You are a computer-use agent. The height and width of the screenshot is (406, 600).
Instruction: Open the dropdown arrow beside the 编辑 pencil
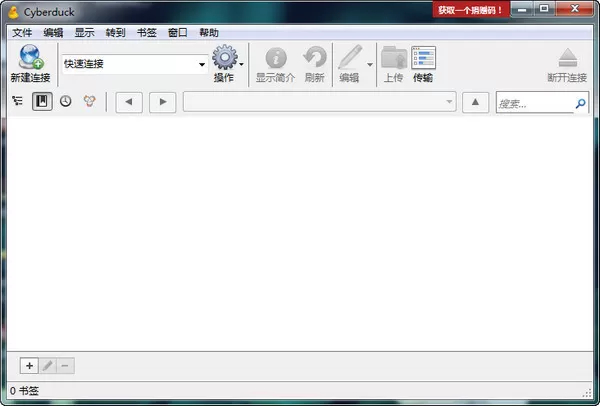click(x=370, y=65)
